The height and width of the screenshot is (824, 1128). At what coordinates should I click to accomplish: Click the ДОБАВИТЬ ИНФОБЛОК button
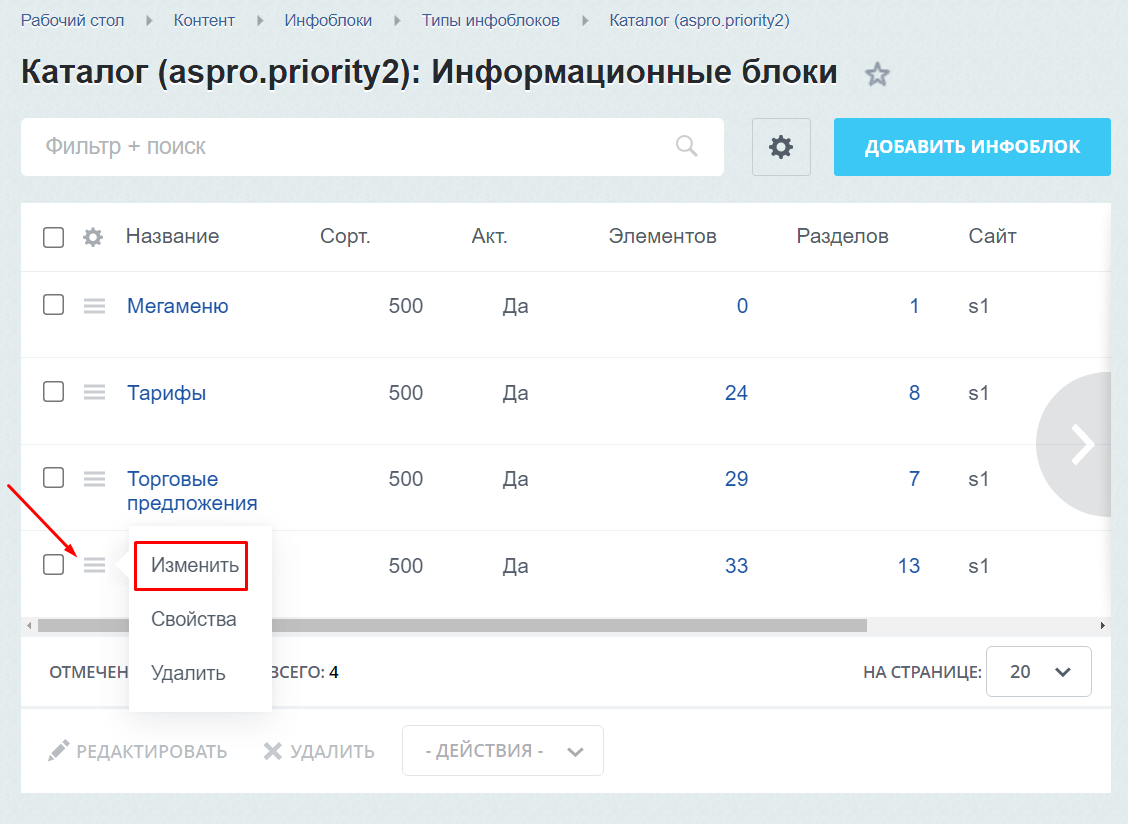click(972, 147)
